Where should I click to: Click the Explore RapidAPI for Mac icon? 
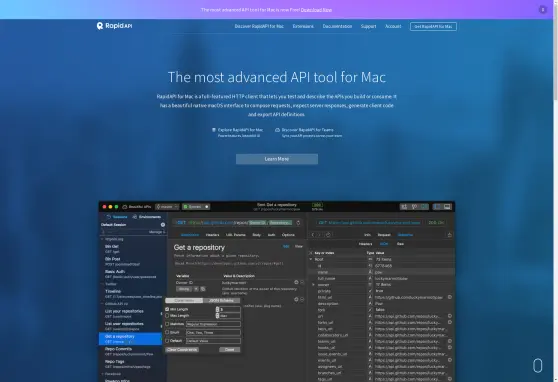pyautogui.click(x=214, y=130)
